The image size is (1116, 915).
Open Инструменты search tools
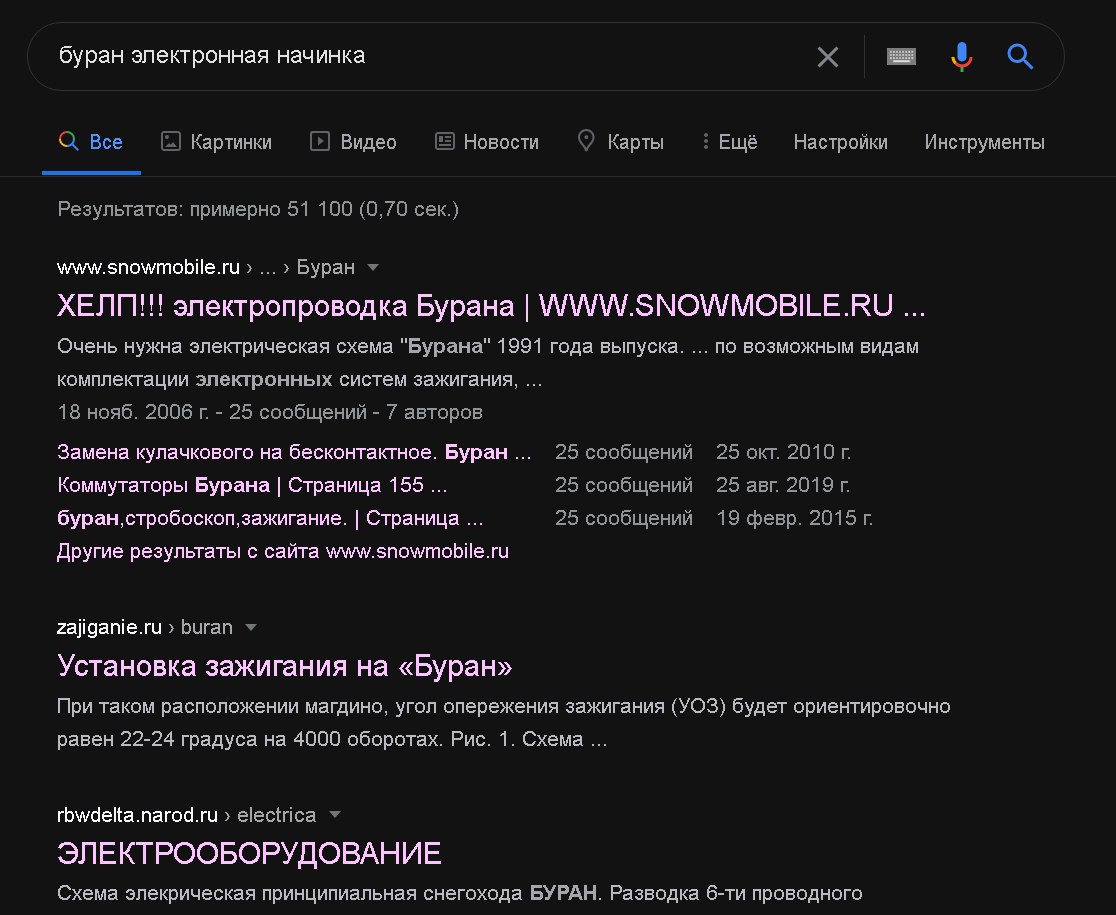pos(984,142)
